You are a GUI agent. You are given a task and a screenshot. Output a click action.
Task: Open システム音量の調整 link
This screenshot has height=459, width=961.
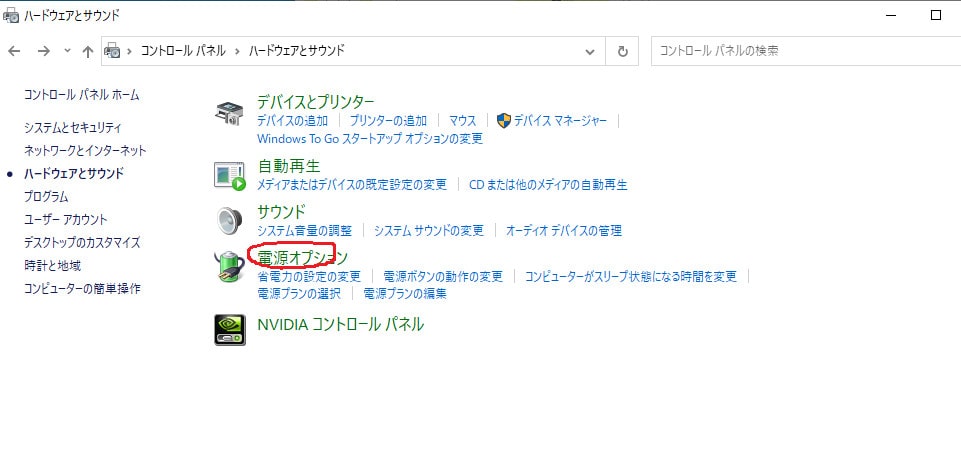pos(305,231)
